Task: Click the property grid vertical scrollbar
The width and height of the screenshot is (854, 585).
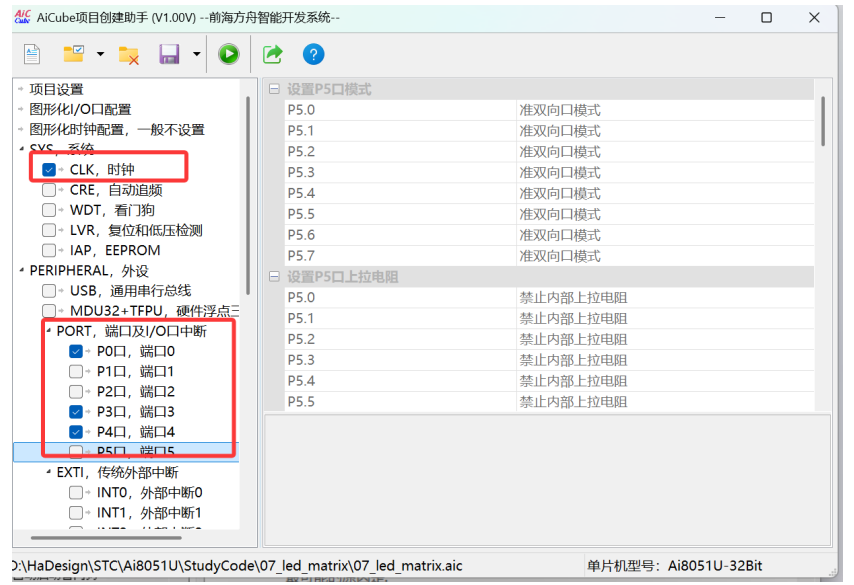Action: pos(822,121)
